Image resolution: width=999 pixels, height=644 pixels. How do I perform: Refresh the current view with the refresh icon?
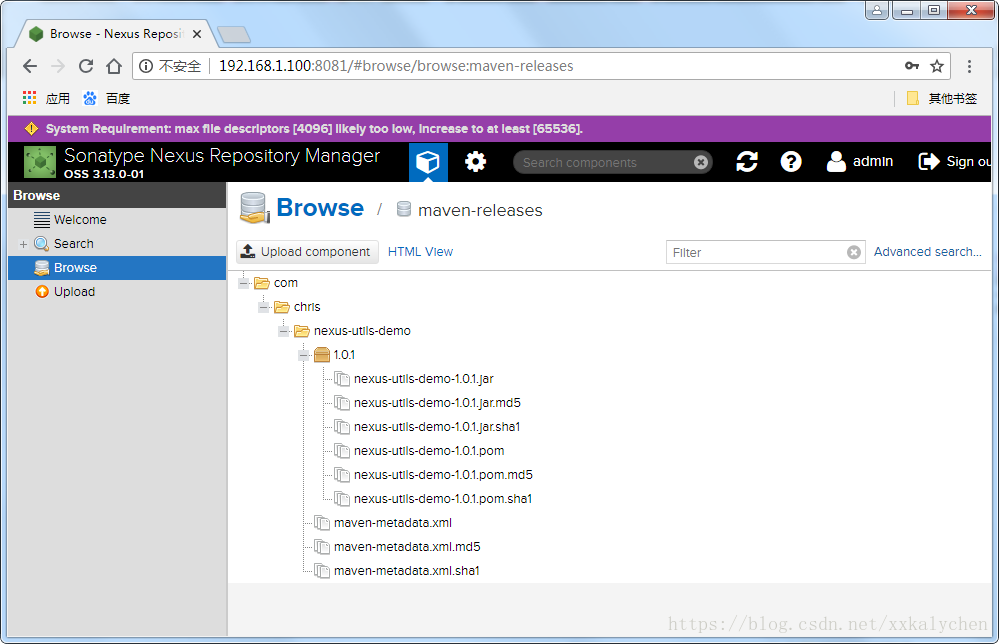747,162
